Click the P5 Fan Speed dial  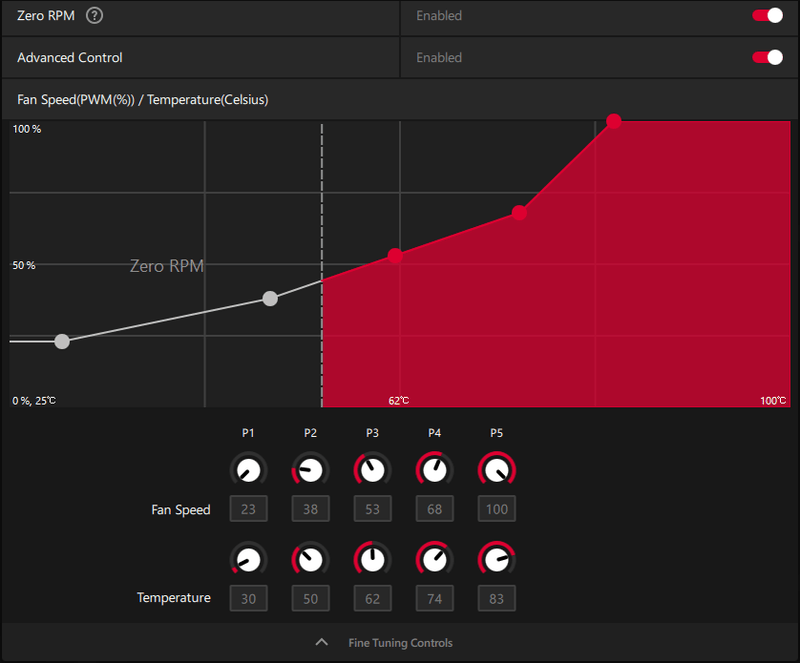click(x=497, y=470)
